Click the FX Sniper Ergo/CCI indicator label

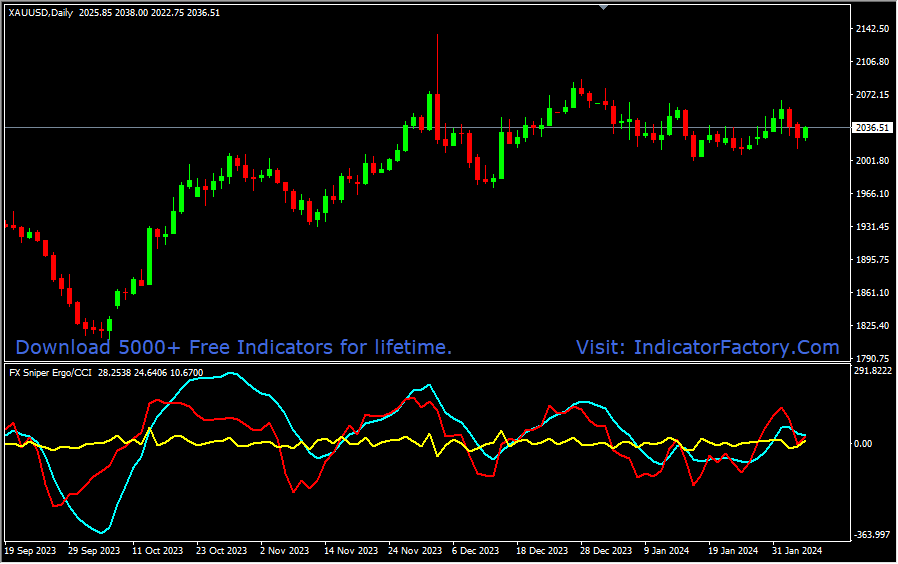click(50, 373)
